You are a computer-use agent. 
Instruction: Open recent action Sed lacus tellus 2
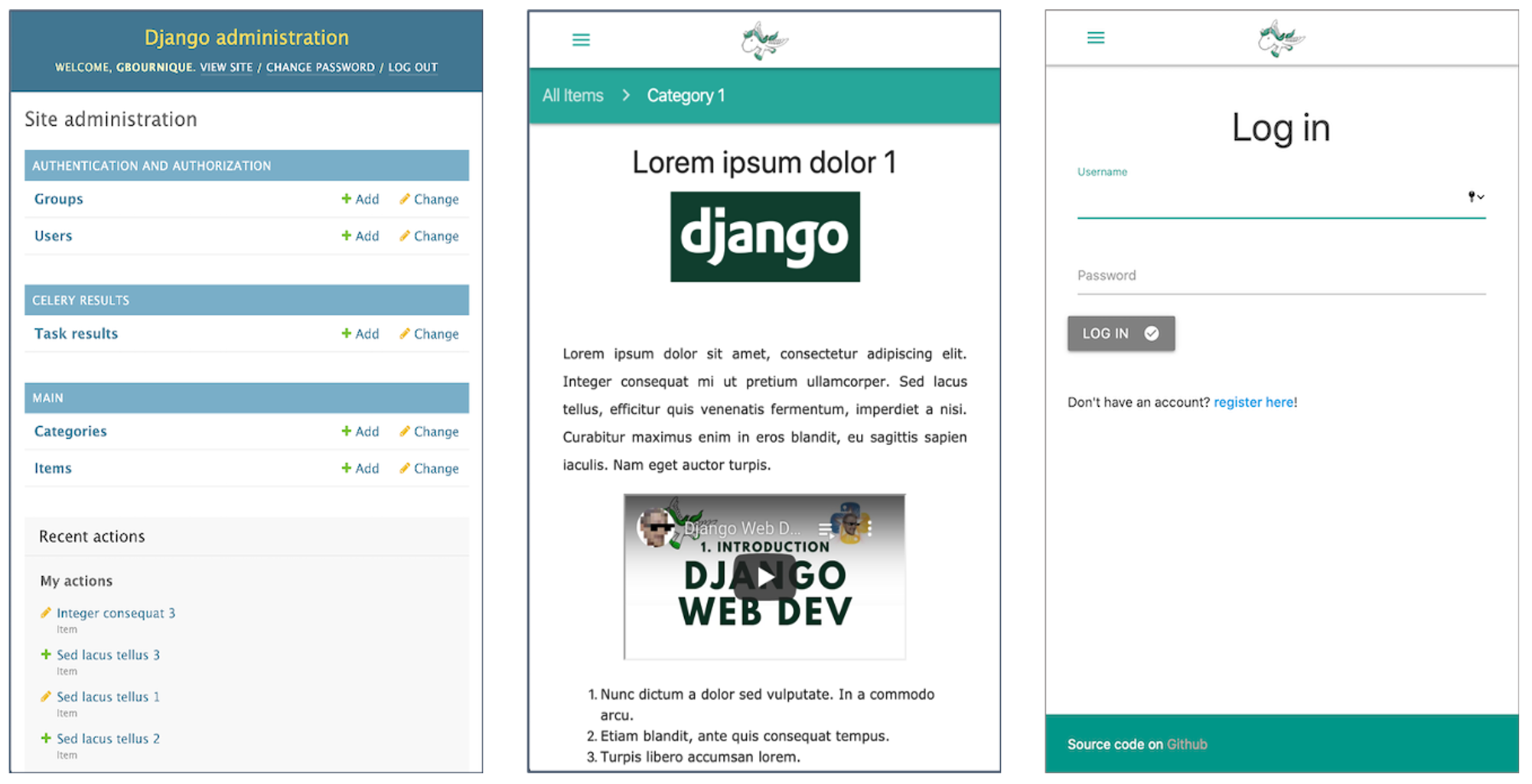click(x=108, y=739)
